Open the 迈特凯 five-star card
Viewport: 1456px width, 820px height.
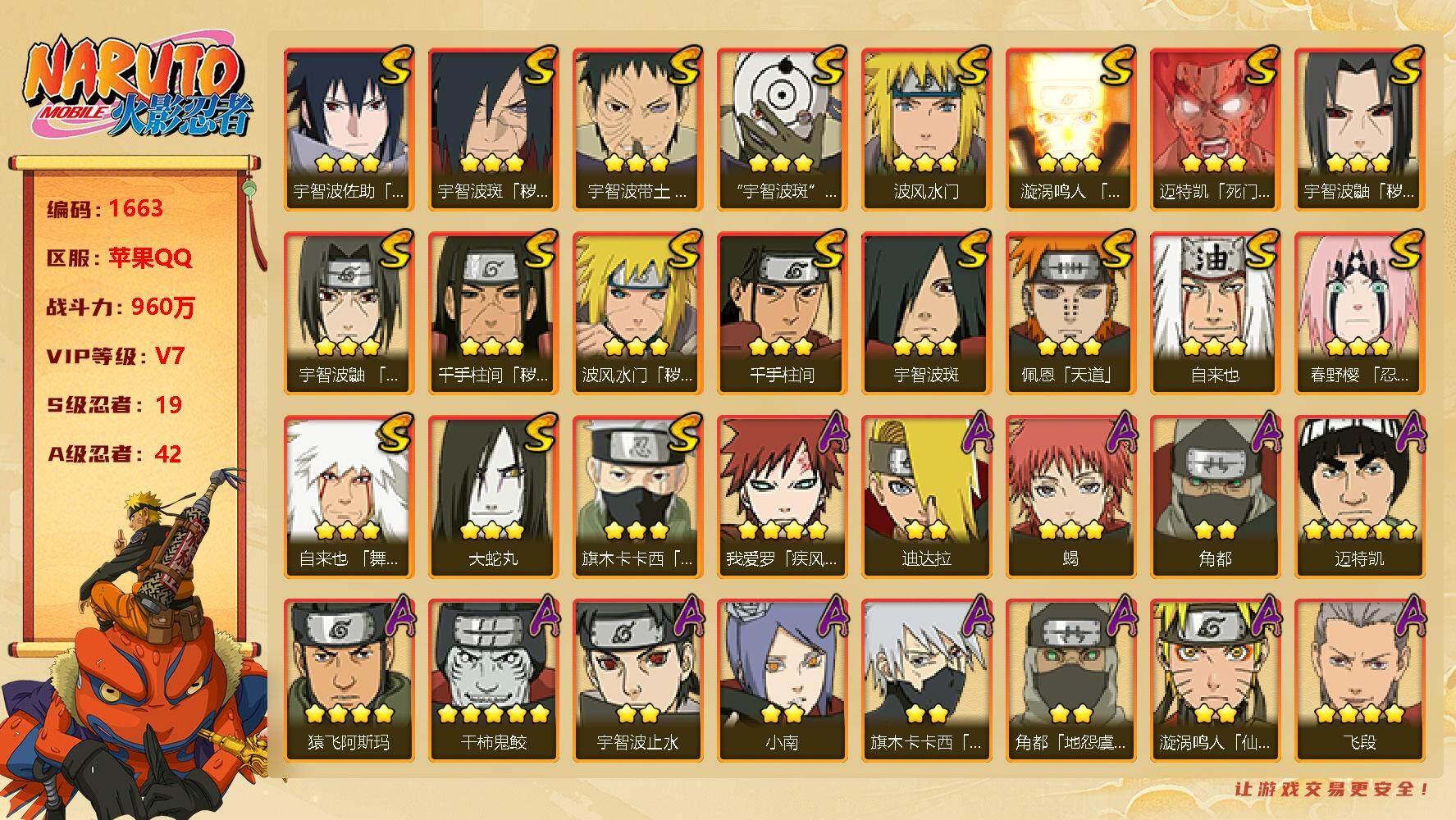point(1359,496)
